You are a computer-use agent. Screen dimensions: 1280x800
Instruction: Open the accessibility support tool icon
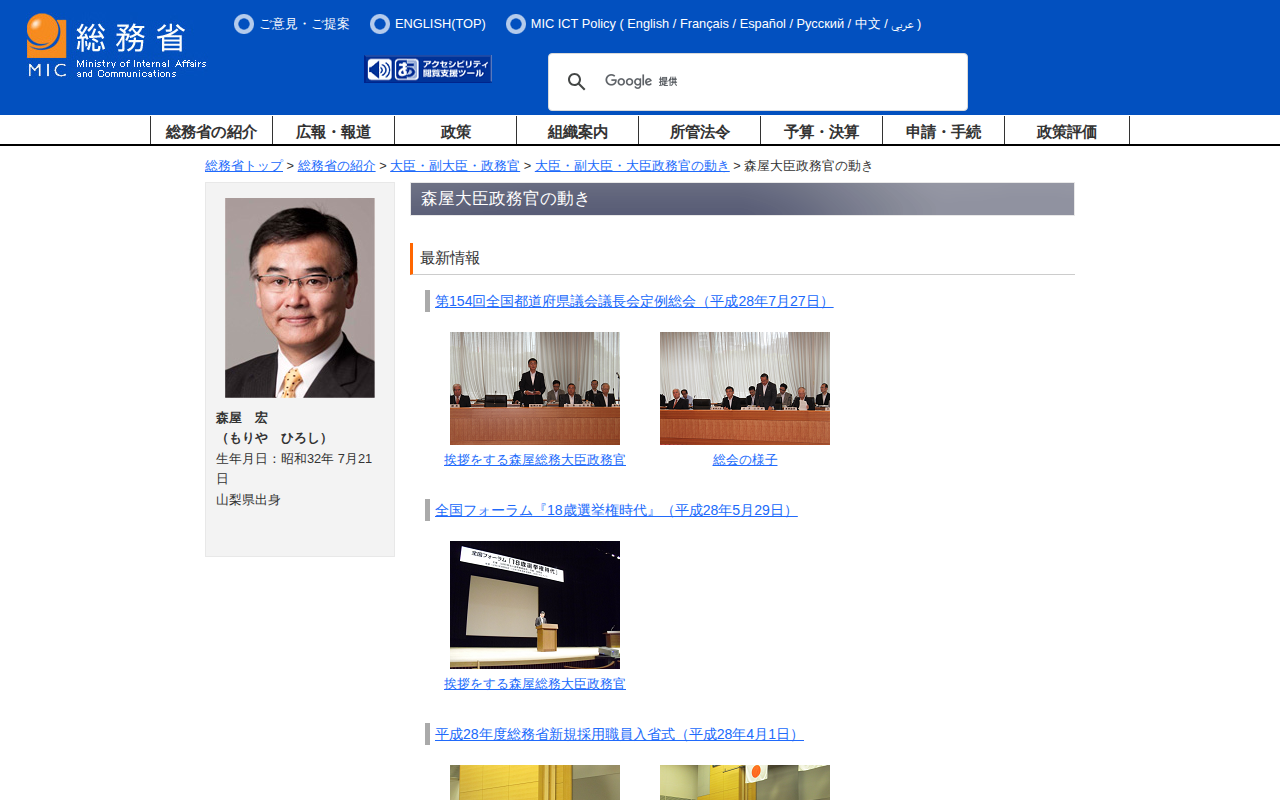tap(428, 69)
